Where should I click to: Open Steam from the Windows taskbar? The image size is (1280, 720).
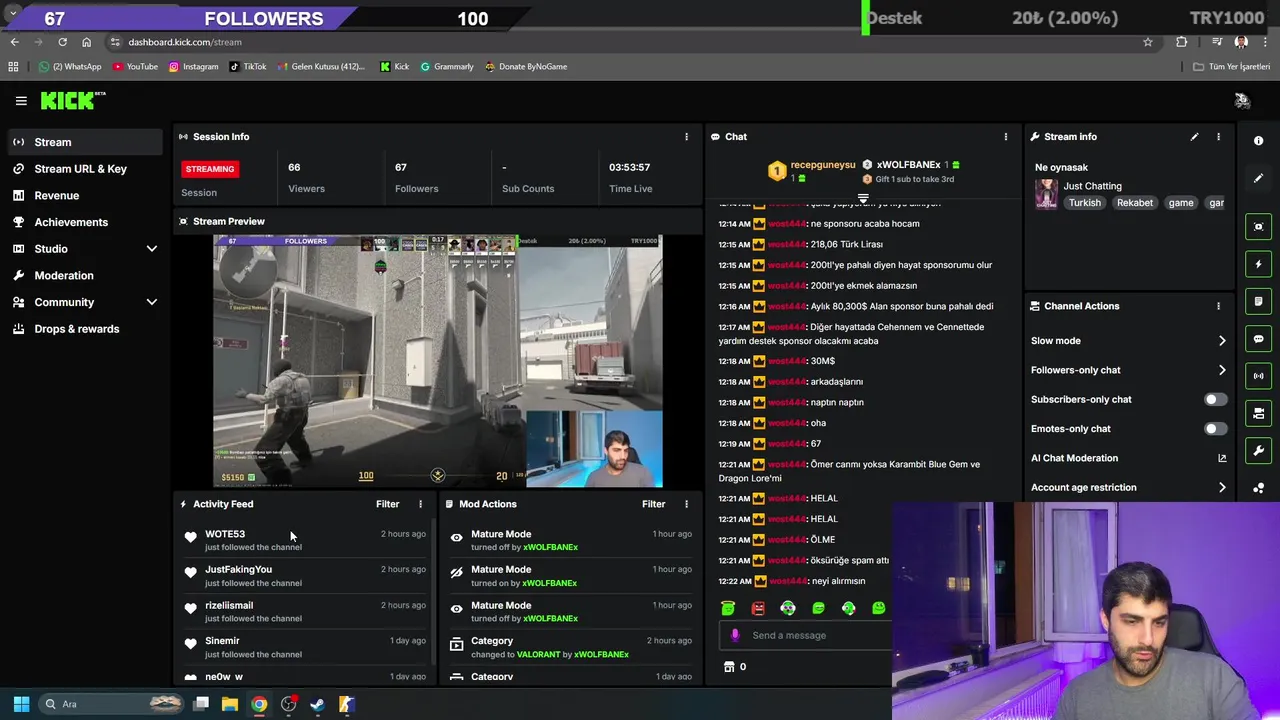click(317, 704)
